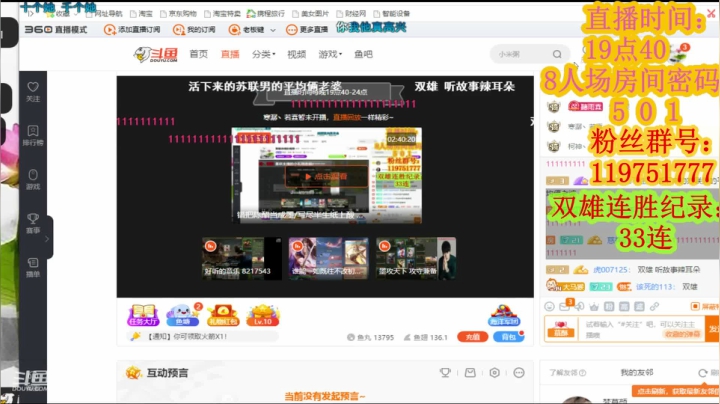The image size is (720, 404).
Task: Open mail icon in 互动预言 panel
Action: [470, 372]
